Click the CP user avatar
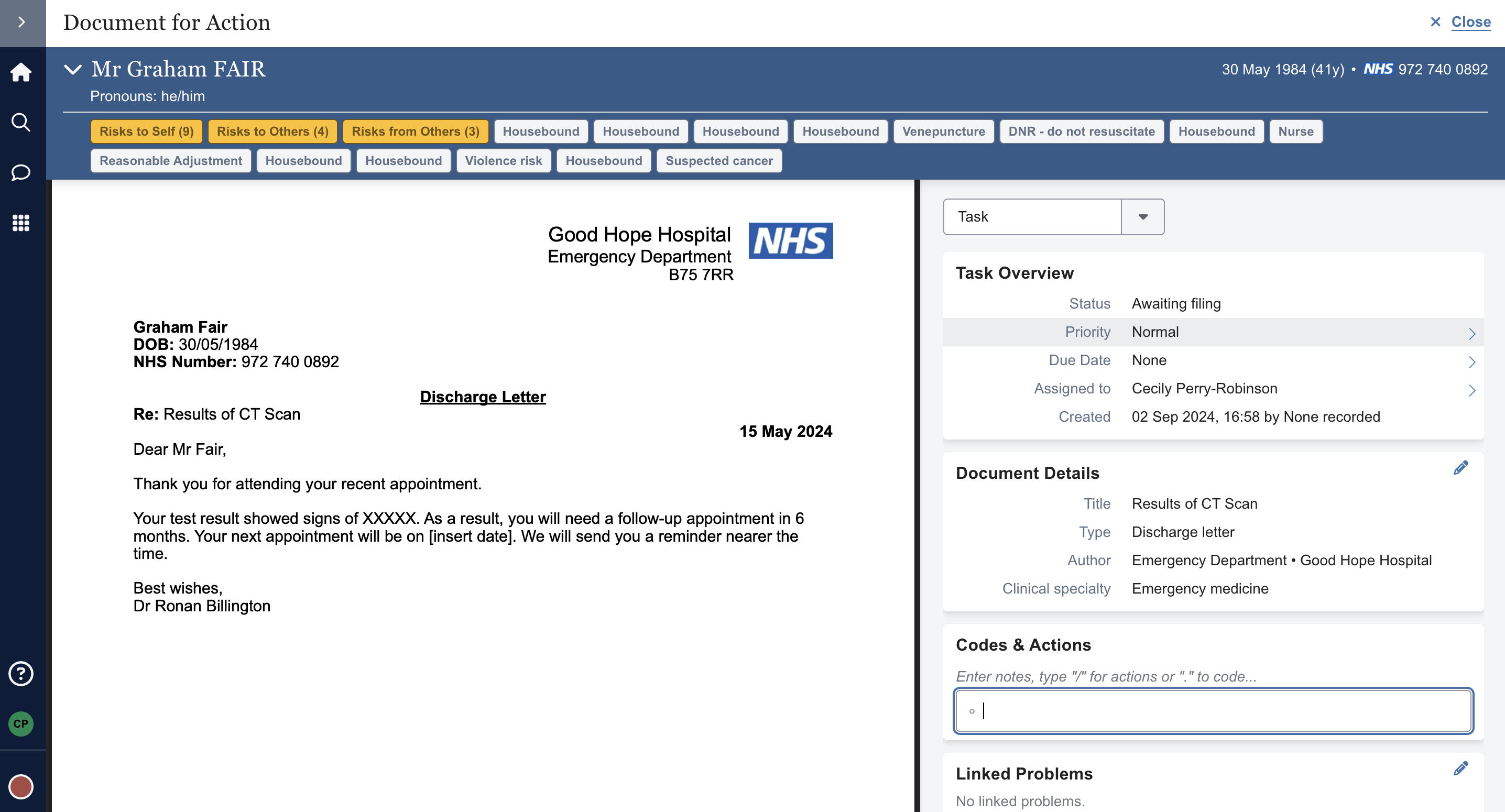The width and height of the screenshot is (1505, 812). coord(21,724)
